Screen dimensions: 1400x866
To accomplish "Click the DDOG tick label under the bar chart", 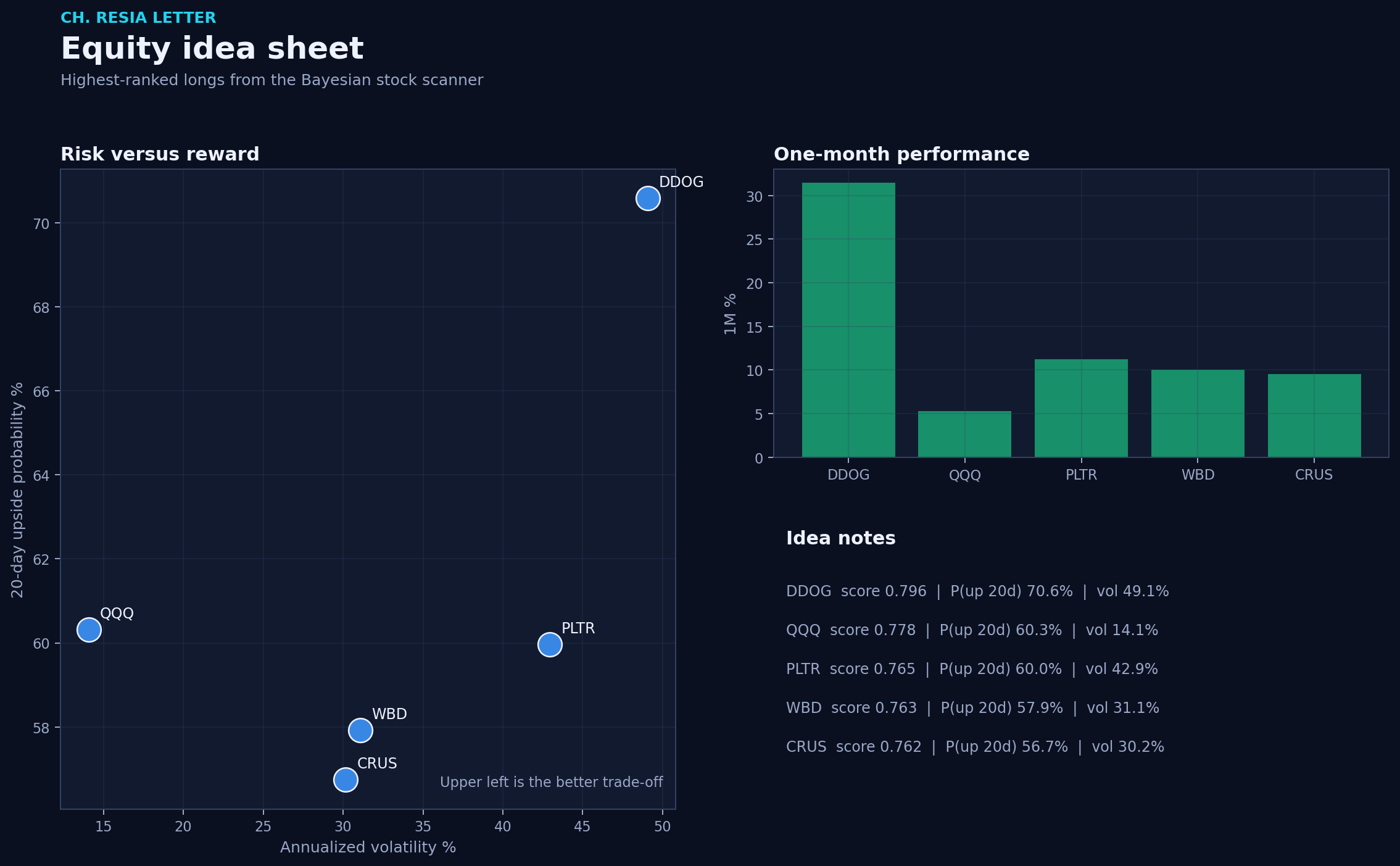I will pos(848,475).
